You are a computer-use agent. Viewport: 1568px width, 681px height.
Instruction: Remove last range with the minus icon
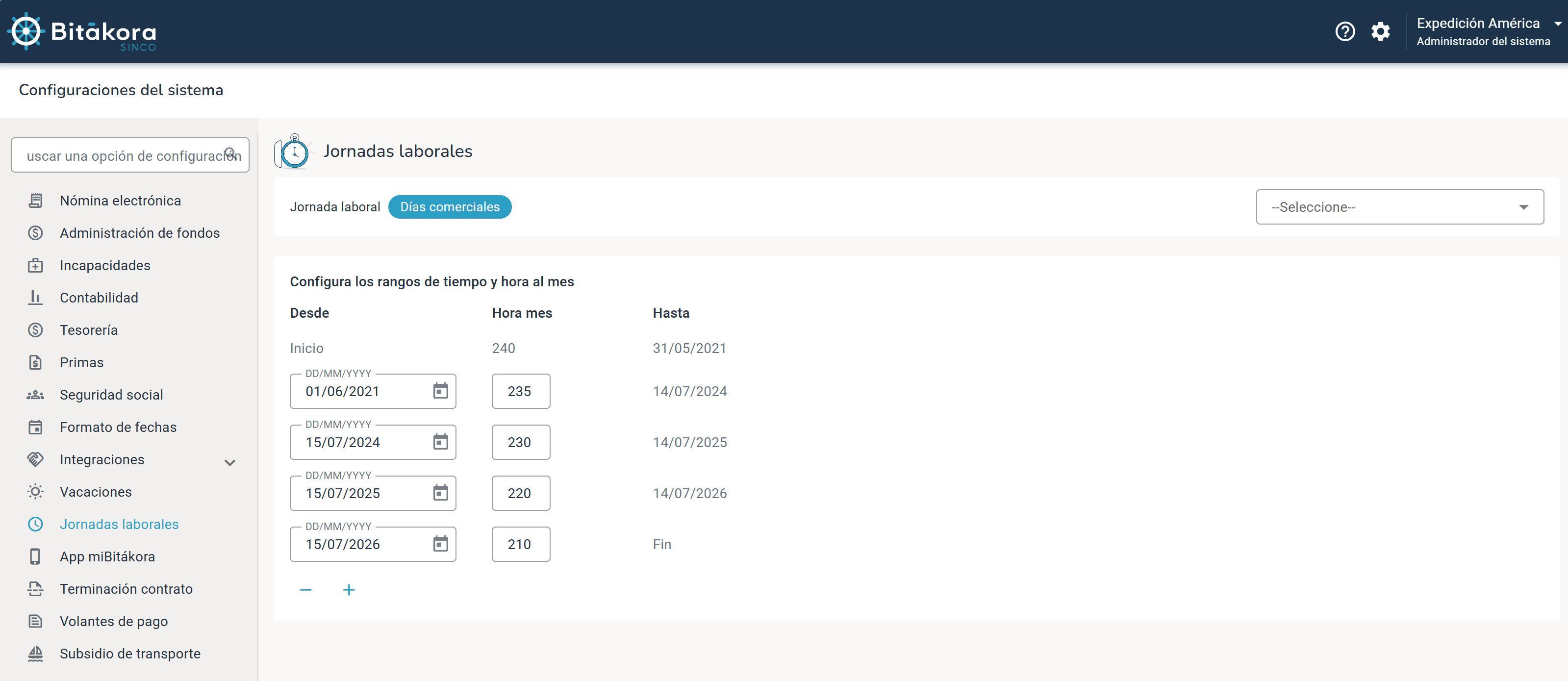tap(305, 590)
